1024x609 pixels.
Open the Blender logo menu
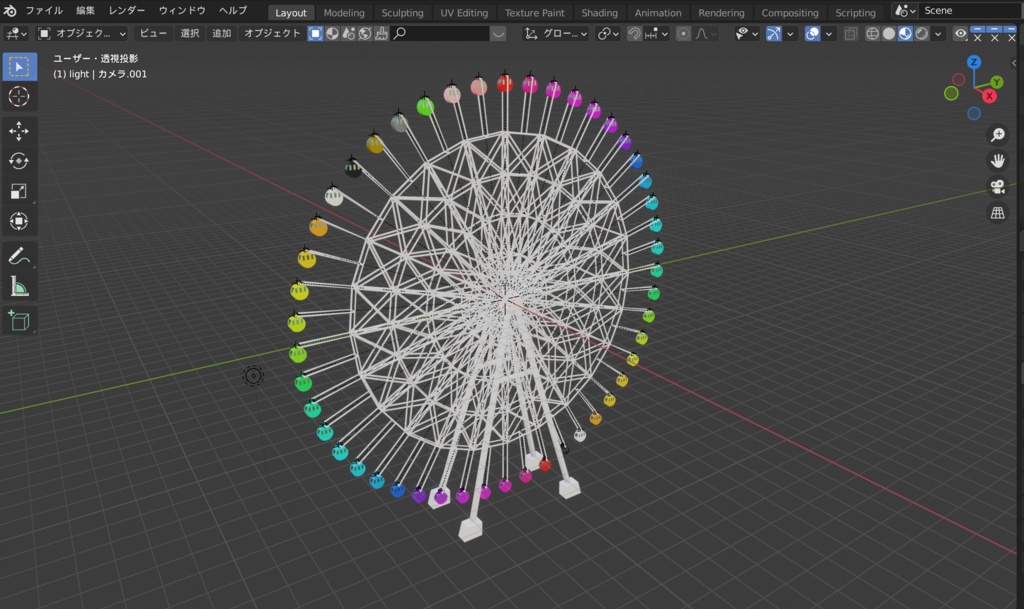pyautogui.click(x=10, y=10)
